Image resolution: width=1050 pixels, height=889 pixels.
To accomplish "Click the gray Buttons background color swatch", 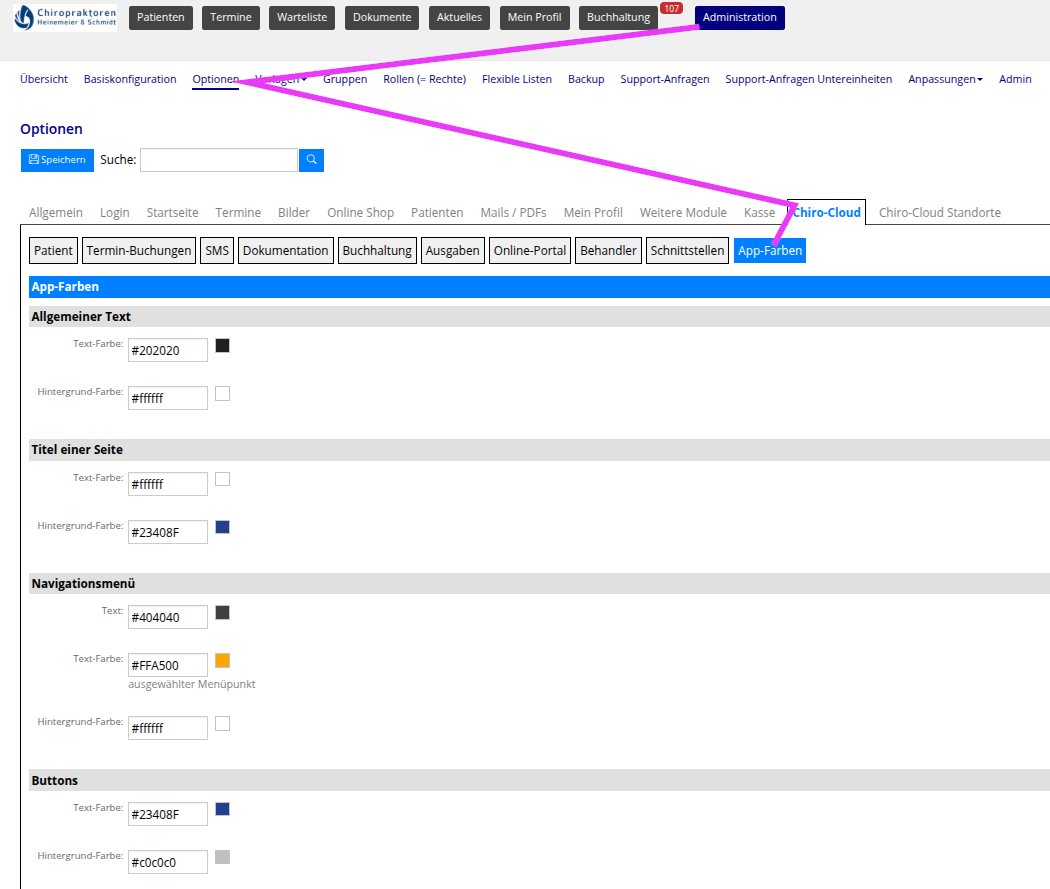I will pyautogui.click(x=222, y=857).
